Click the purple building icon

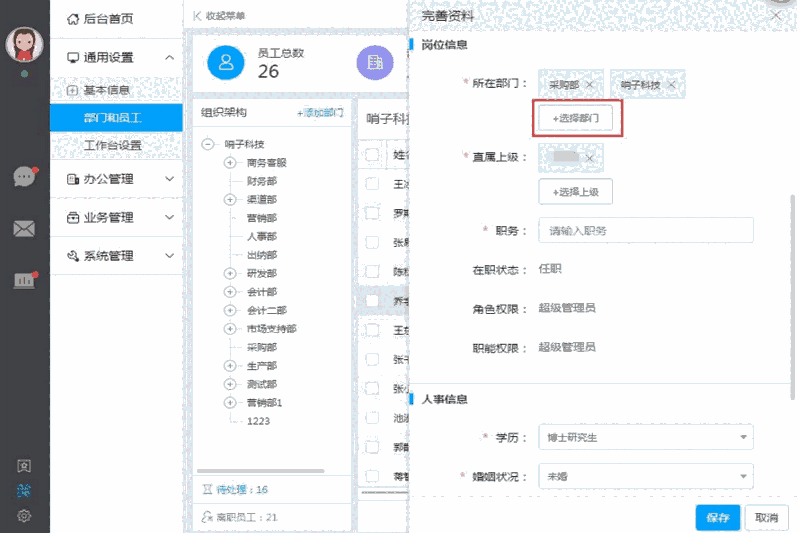375,63
